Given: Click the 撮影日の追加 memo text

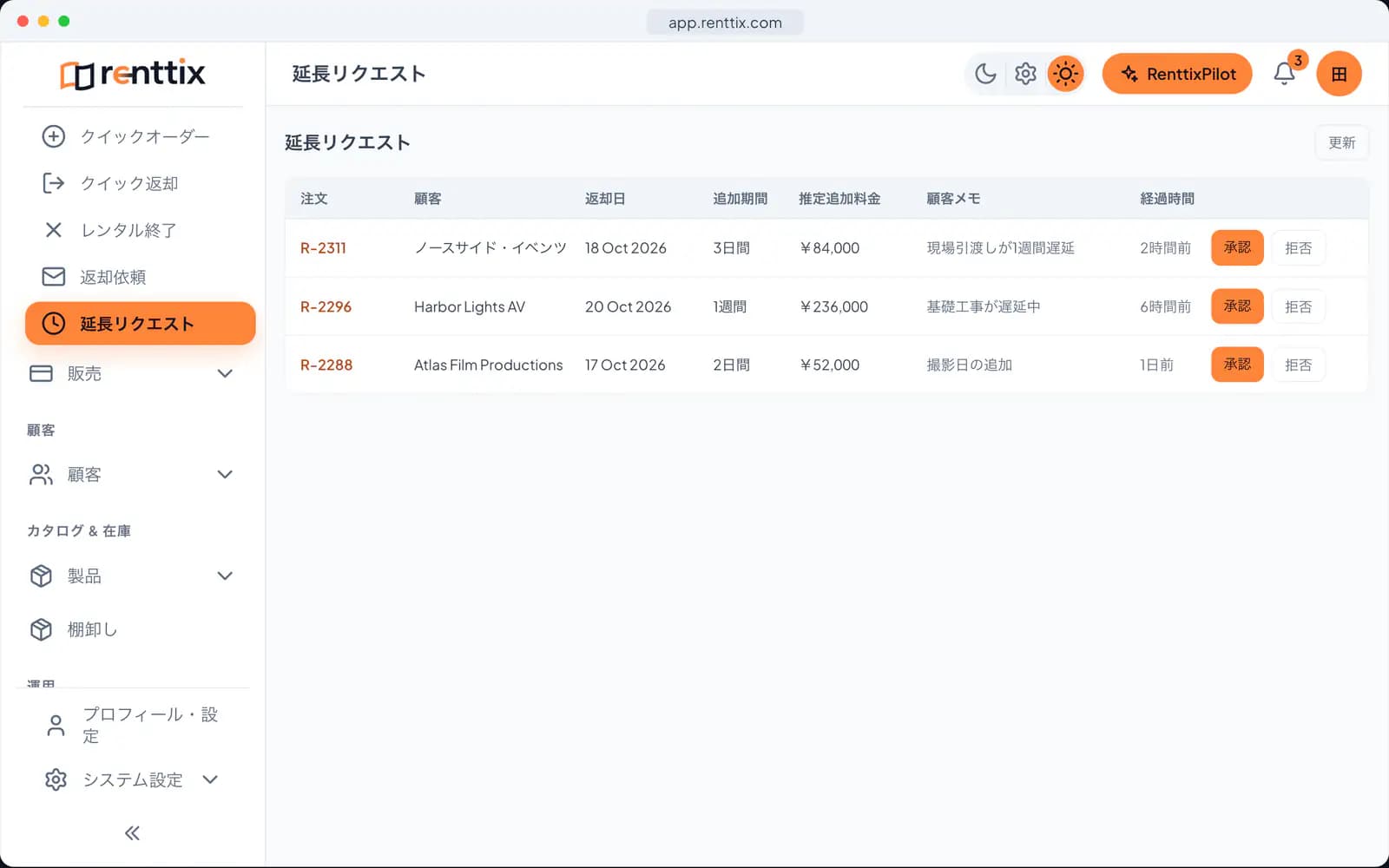Looking at the screenshot, I should click(x=969, y=365).
